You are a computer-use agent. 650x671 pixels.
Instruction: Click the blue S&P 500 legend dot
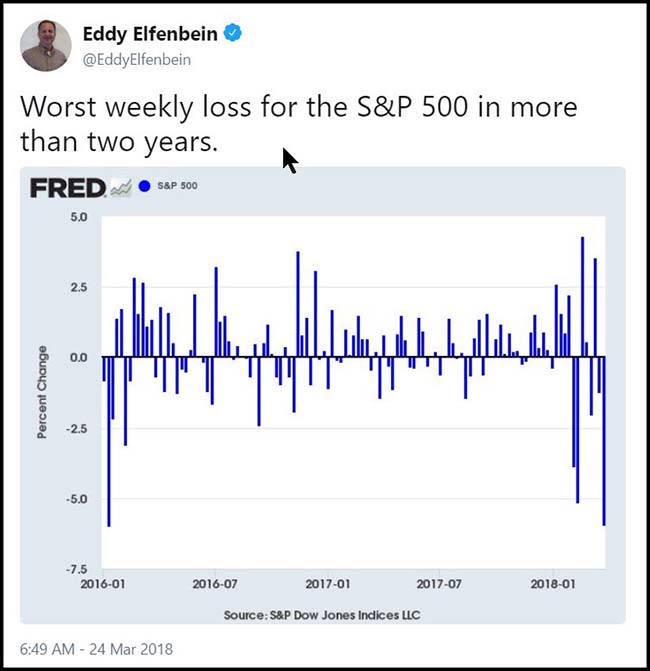tap(145, 186)
